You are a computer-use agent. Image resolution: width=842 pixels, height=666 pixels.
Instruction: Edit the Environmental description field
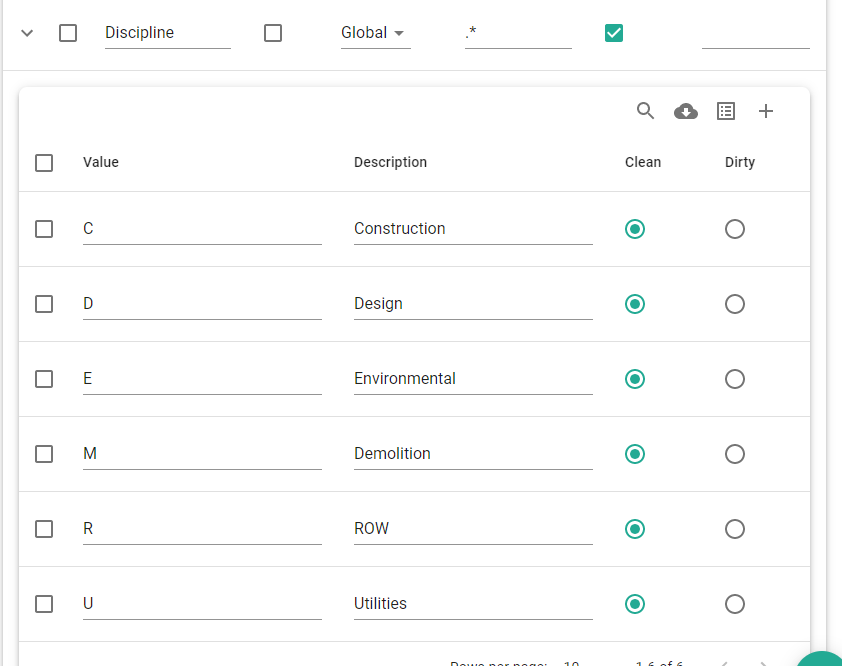[473, 379]
